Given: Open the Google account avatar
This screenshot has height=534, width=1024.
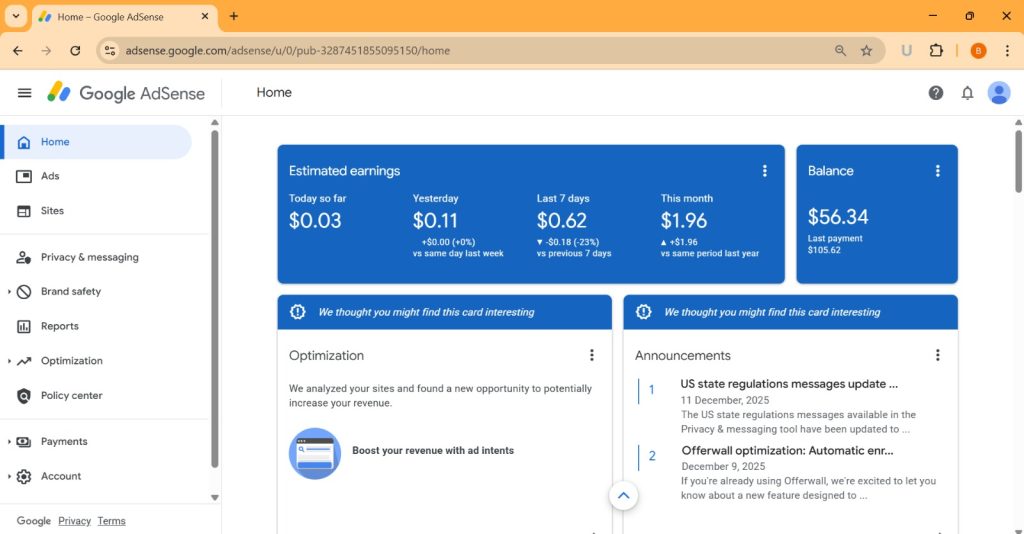Looking at the screenshot, I should [998, 93].
